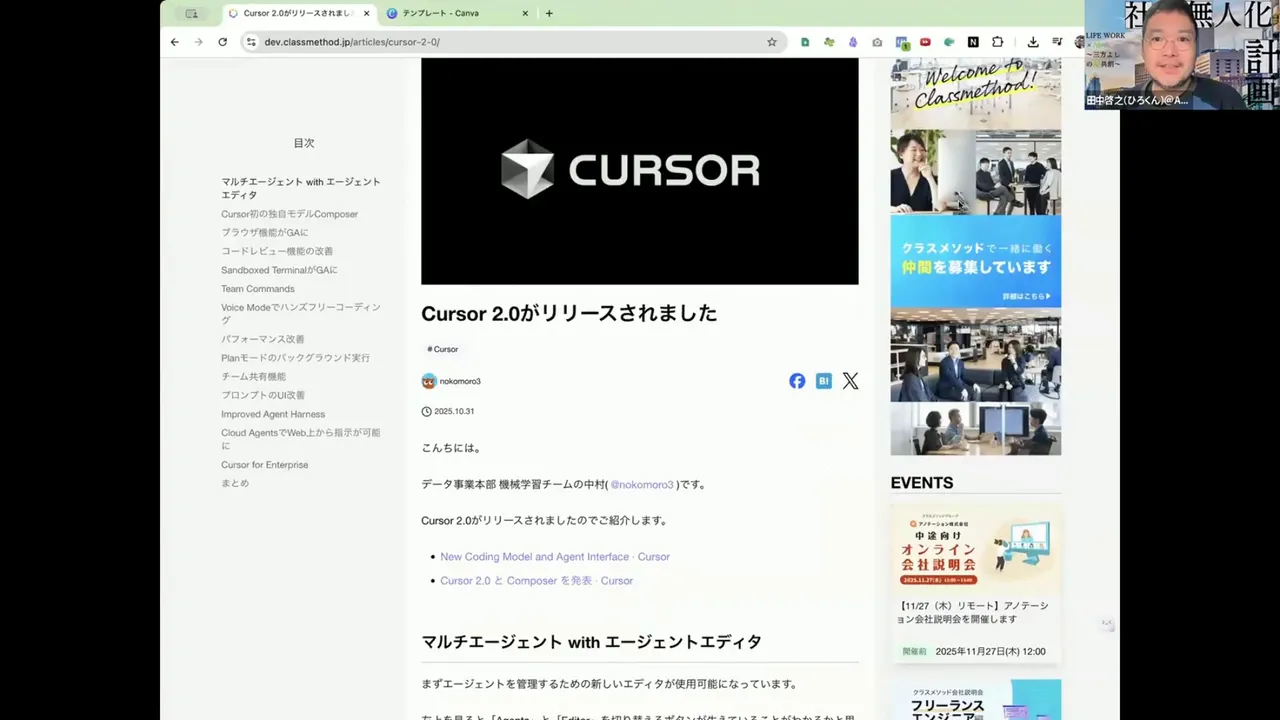Open site information via the address bar icon

[x=252, y=42]
